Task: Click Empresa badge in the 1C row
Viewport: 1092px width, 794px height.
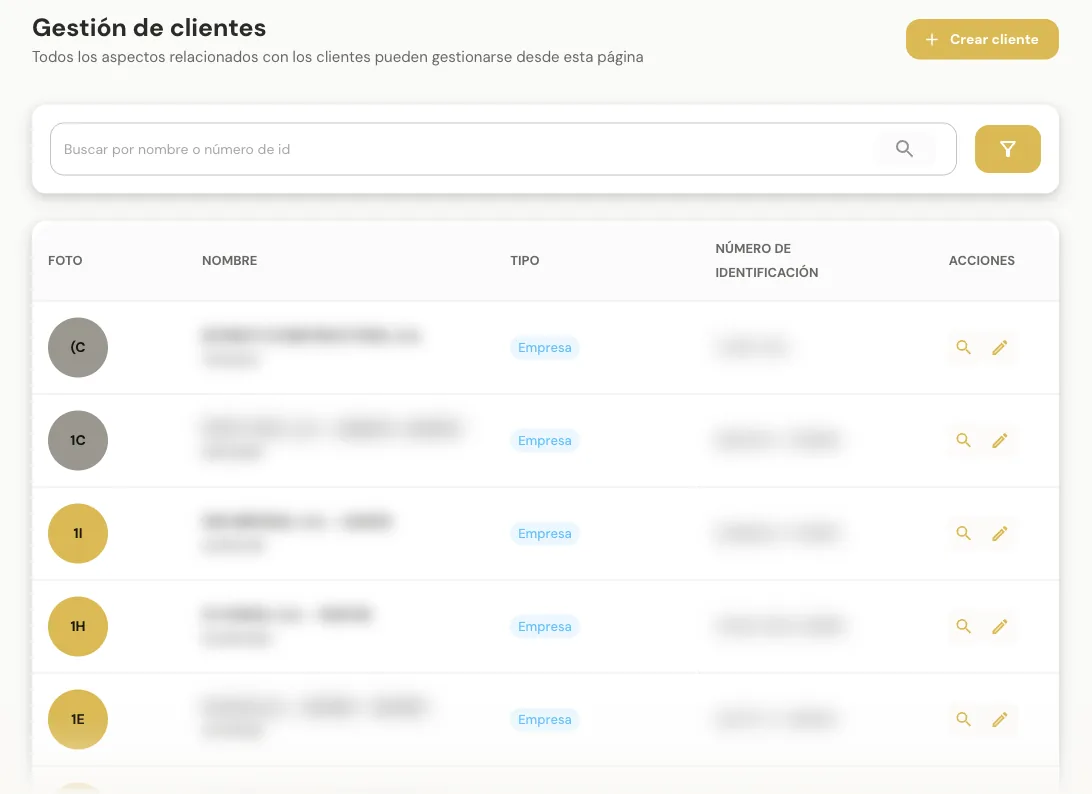Action: coord(545,440)
